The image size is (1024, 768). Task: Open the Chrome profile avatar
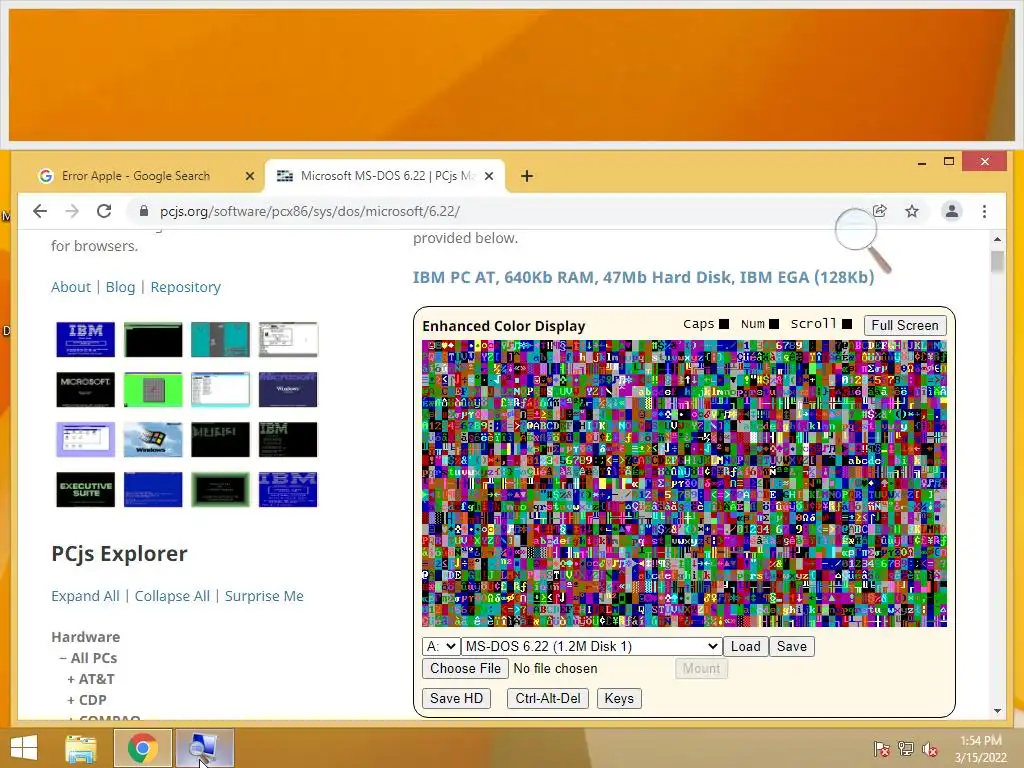click(x=952, y=211)
